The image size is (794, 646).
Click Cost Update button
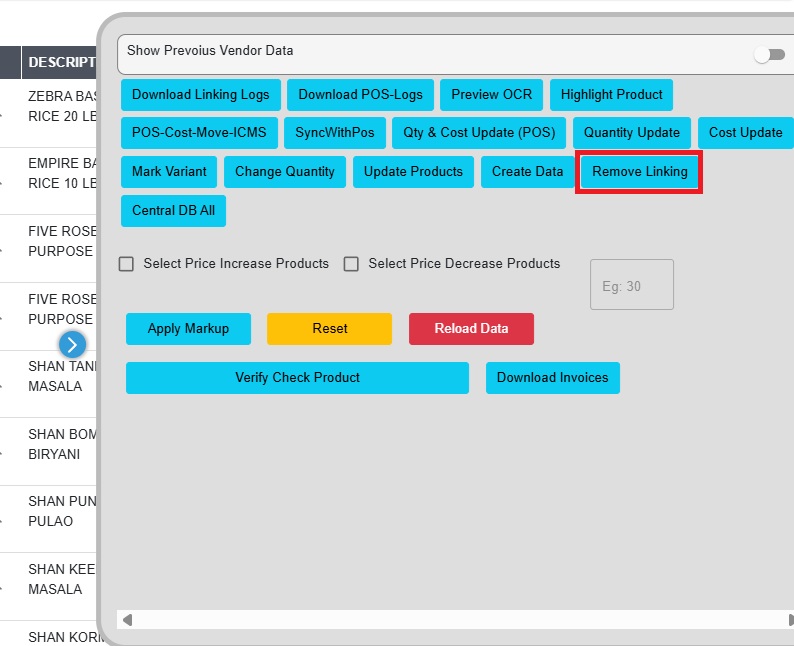745,133
